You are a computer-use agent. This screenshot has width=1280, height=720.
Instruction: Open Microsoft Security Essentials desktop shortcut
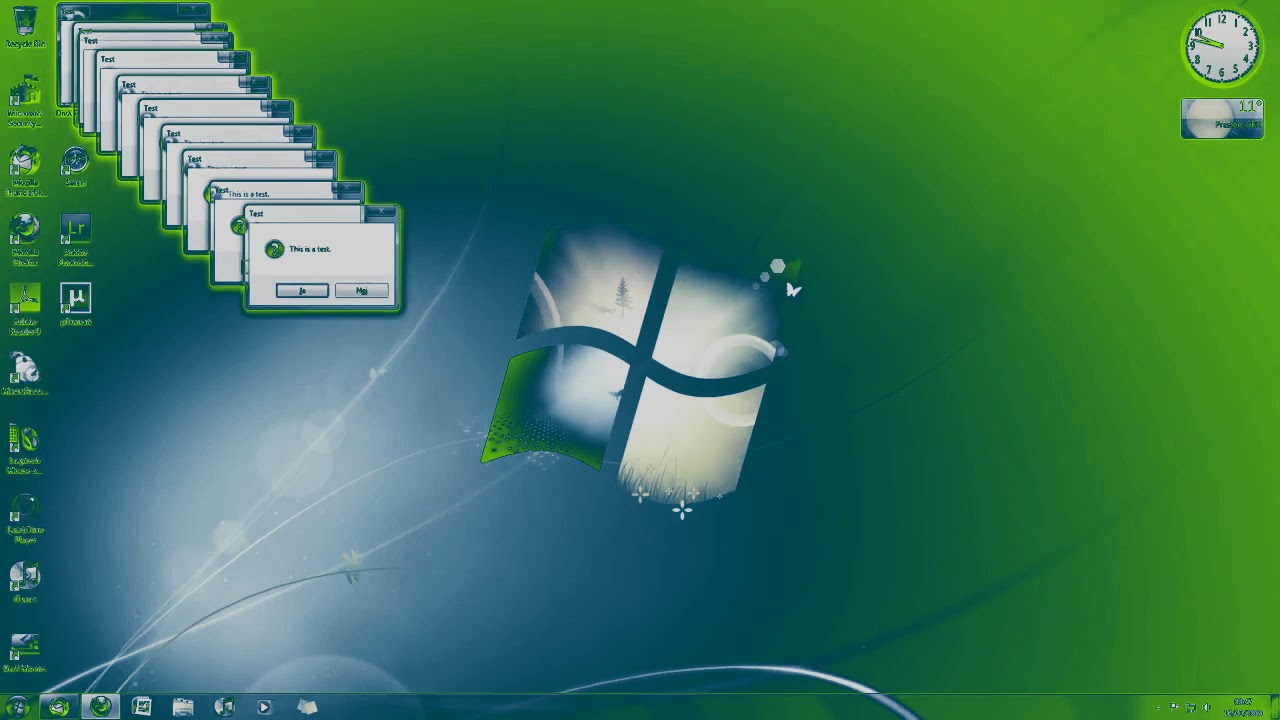pos(25,102)
